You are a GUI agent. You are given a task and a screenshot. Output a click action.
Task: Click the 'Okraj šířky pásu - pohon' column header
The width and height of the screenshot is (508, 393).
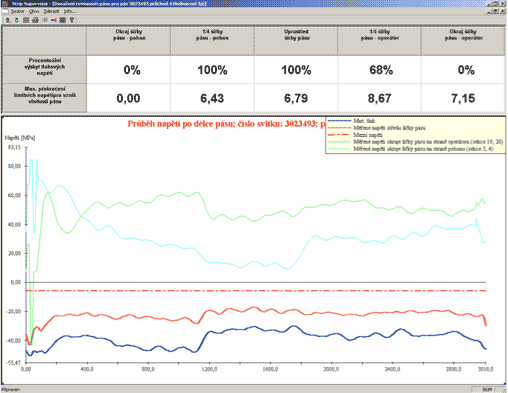point(128,41)
